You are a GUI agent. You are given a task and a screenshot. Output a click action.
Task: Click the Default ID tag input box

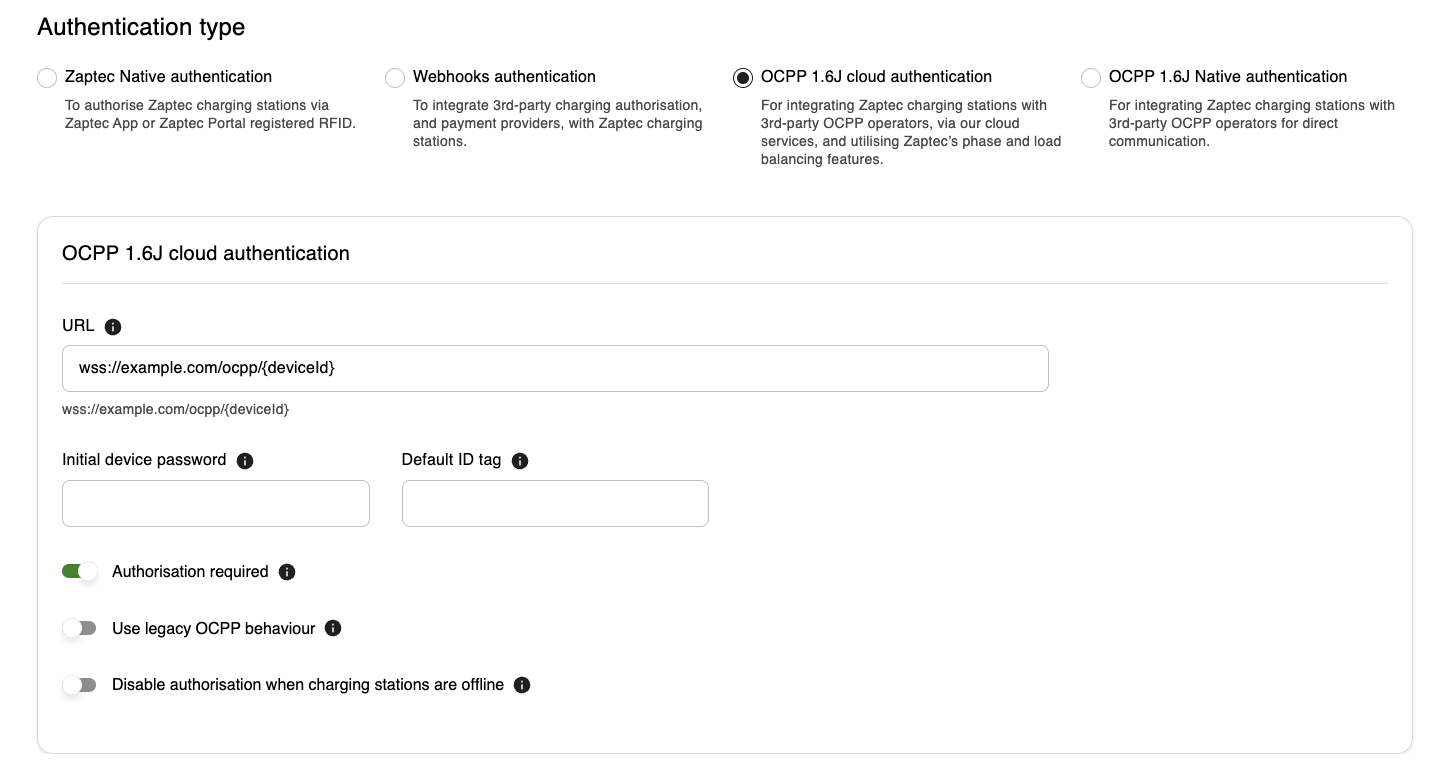click(x=554, y=503)
